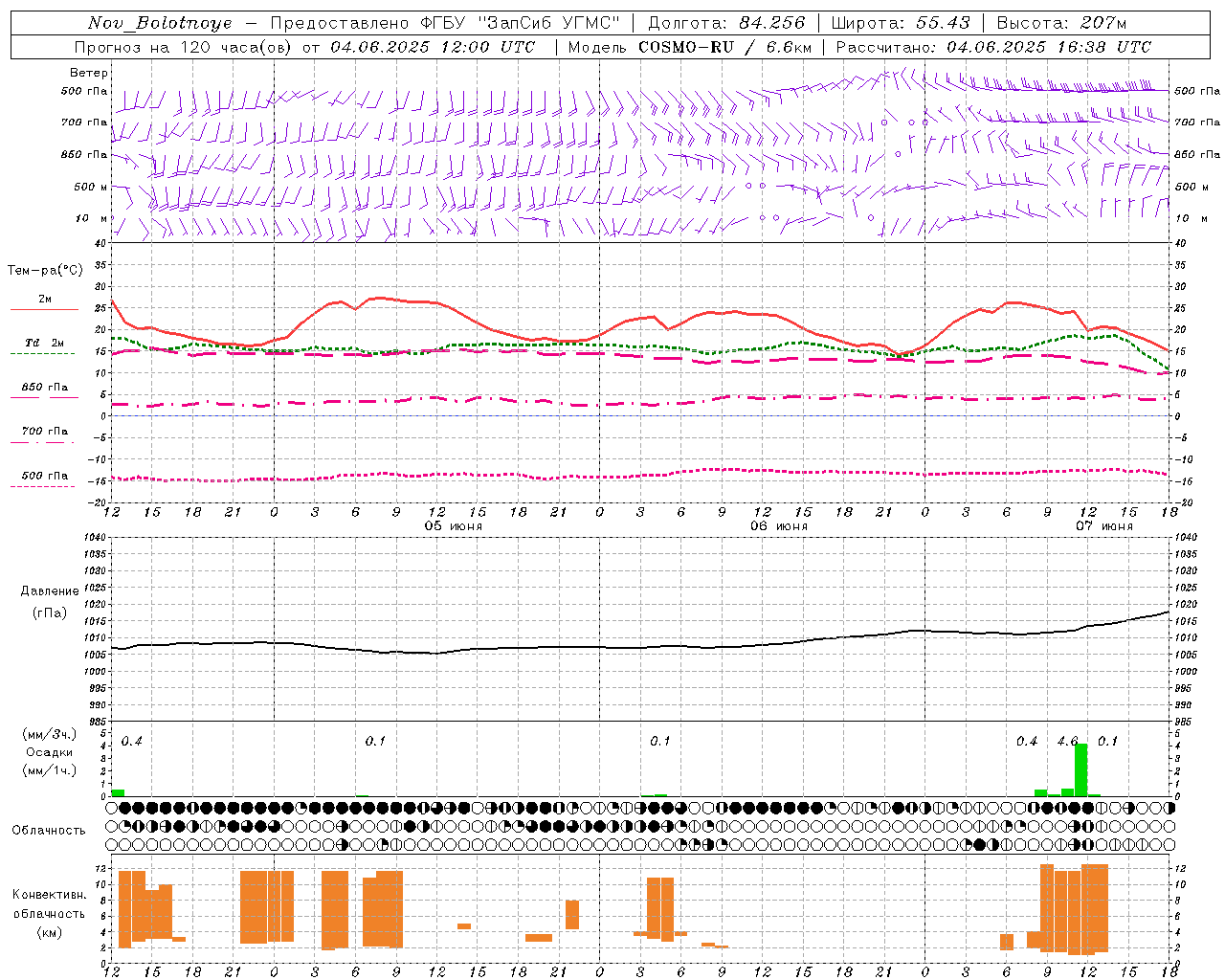The width and height of the screenshot is (1225, 980).
Task: Click the 06 июня date label
Action: point(779,526)
